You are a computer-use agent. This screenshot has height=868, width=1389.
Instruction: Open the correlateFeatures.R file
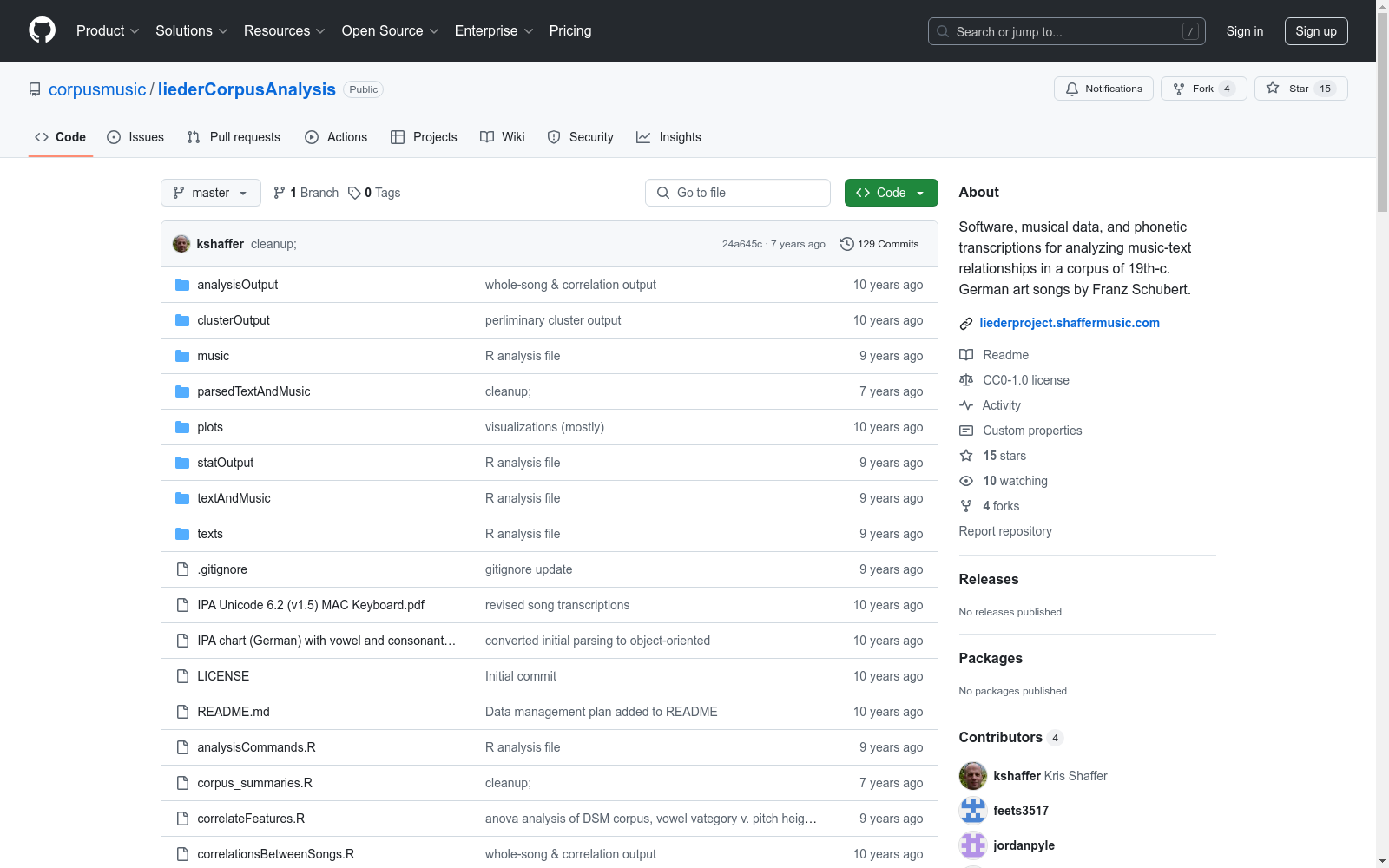click(x=251, y=819)
